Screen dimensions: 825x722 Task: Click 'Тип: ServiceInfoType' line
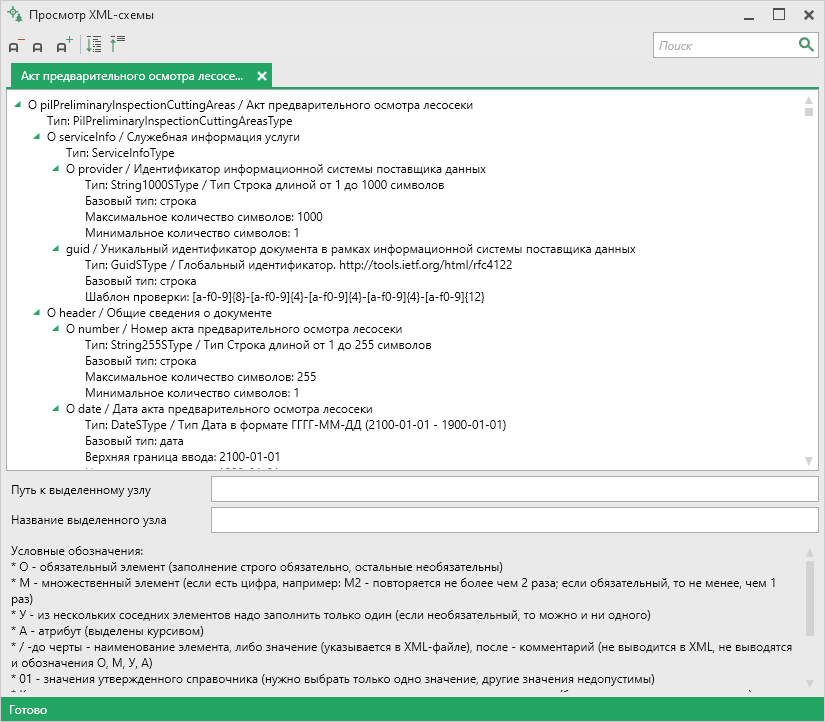(x=120, y=153)
